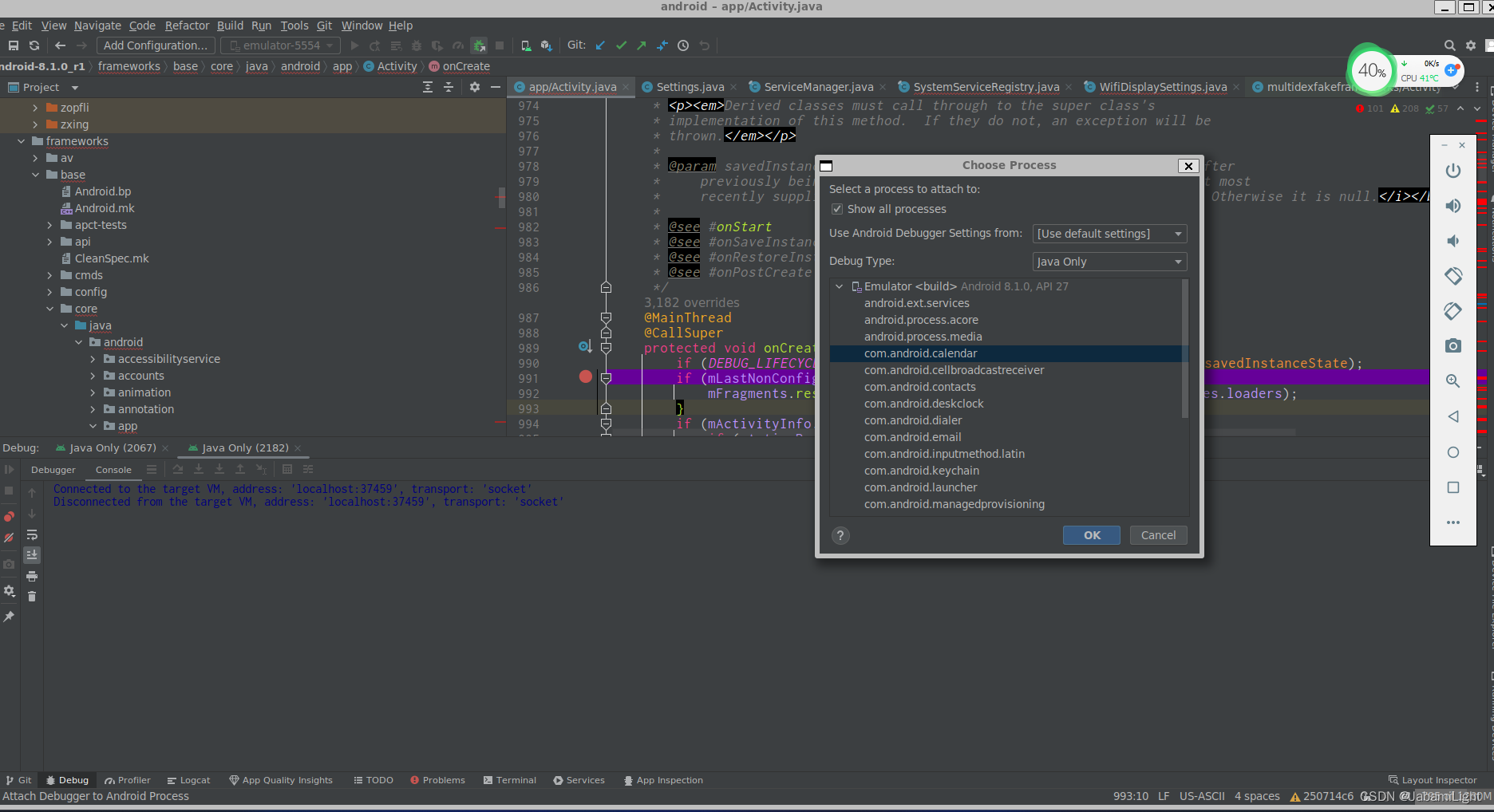Click emulator Home circle button

[1453, 452]
